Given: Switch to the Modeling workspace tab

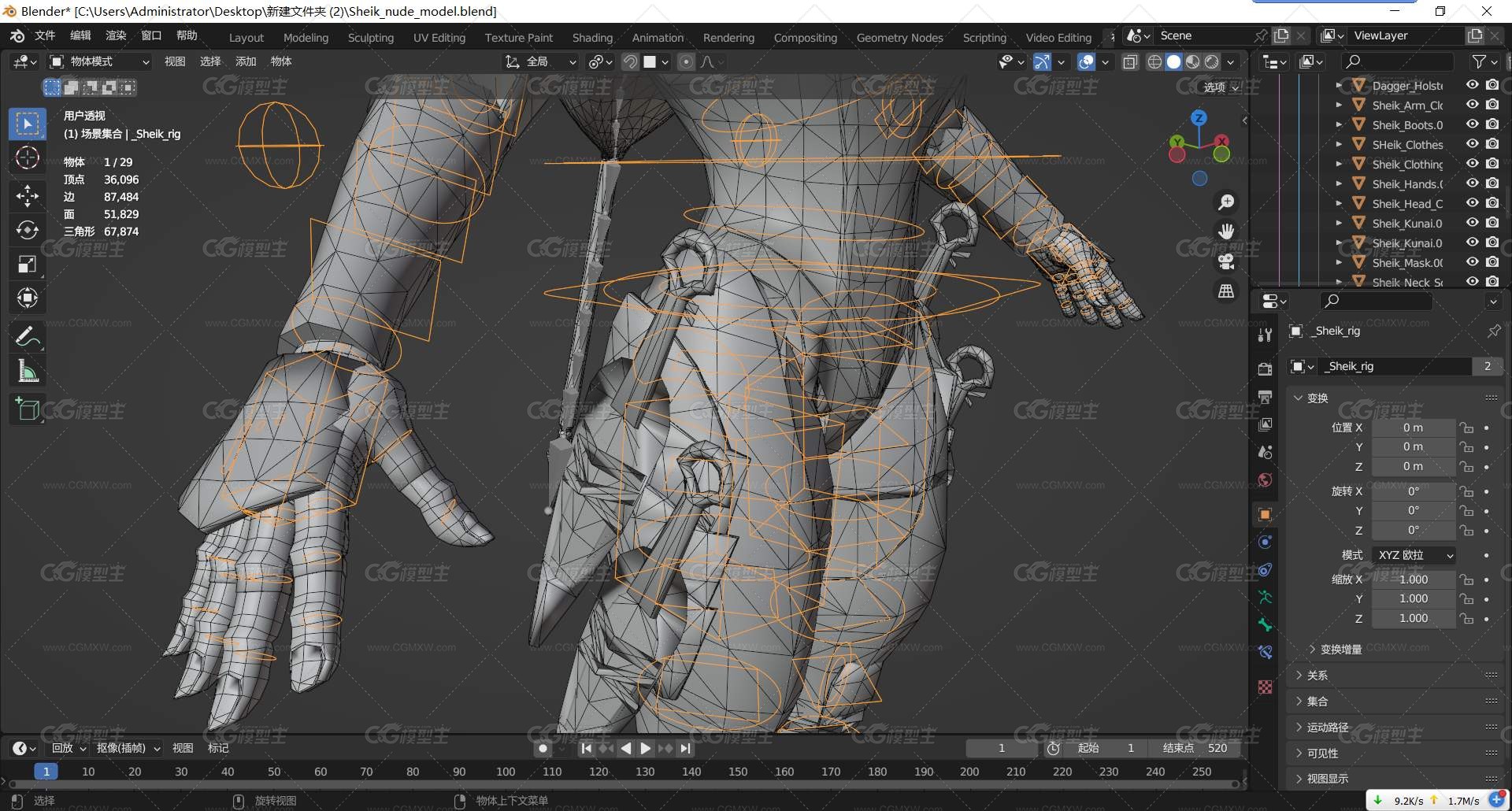Looking at the screenshot, I should pos(306,38).
